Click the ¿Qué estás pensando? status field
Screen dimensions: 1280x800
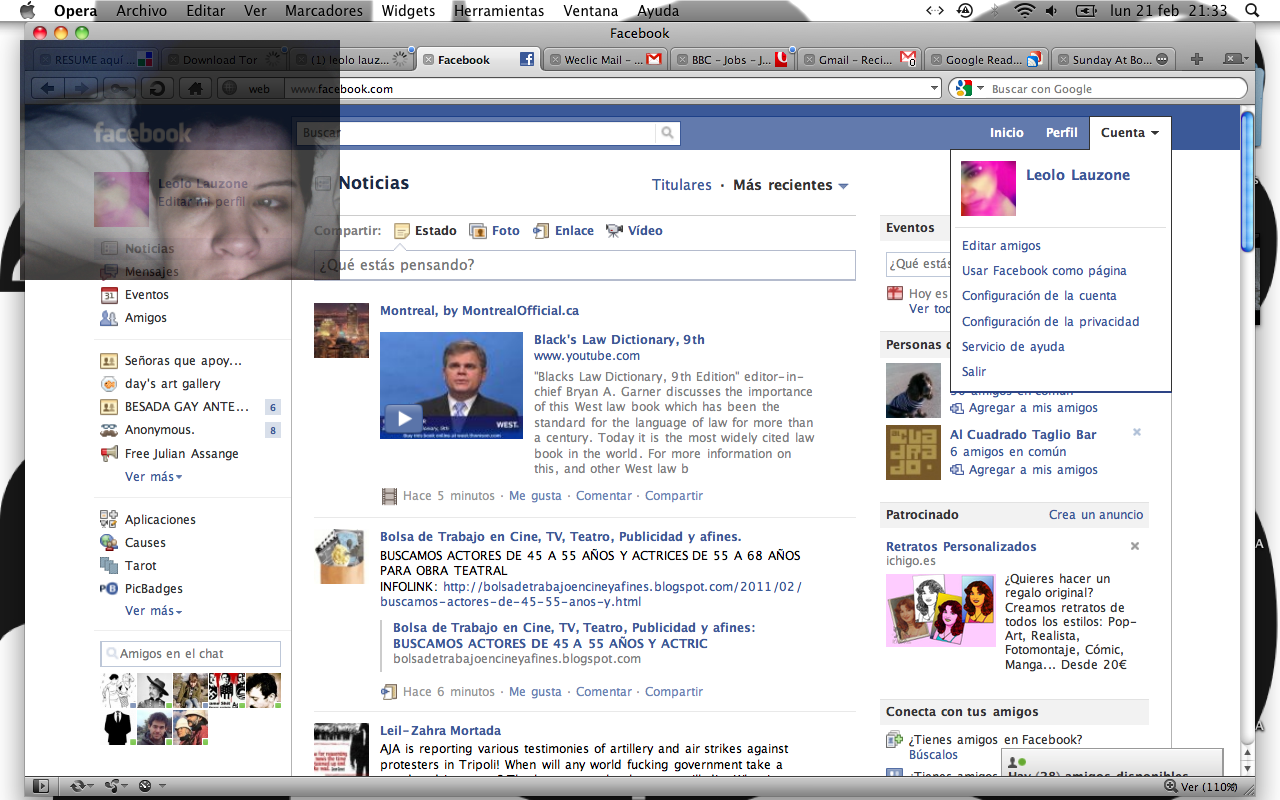(584, 265)
